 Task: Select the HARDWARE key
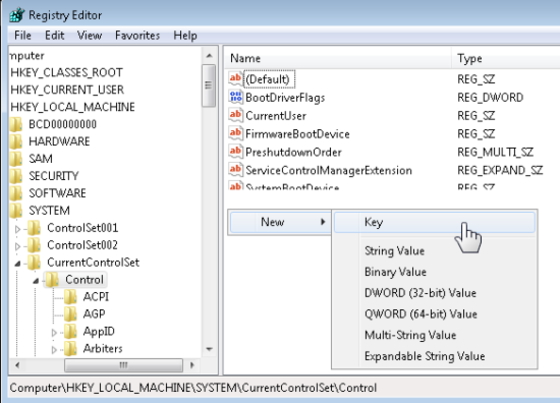[59, 141]
